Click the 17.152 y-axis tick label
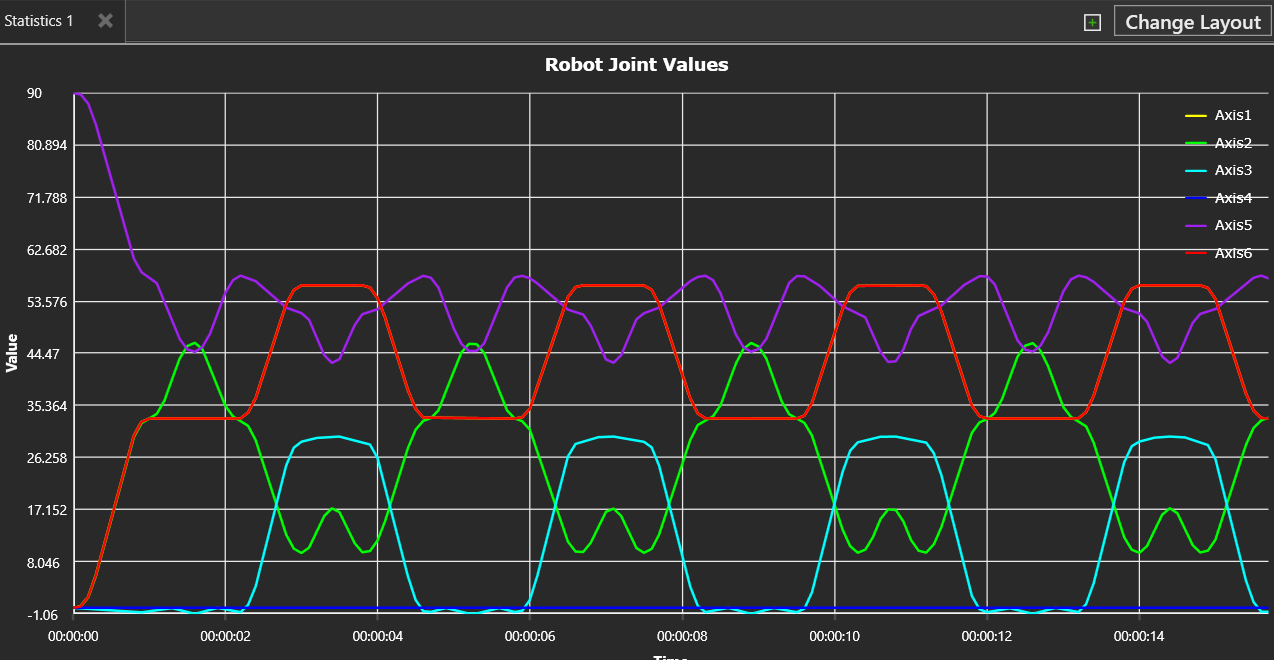 [x=46, y=509]
